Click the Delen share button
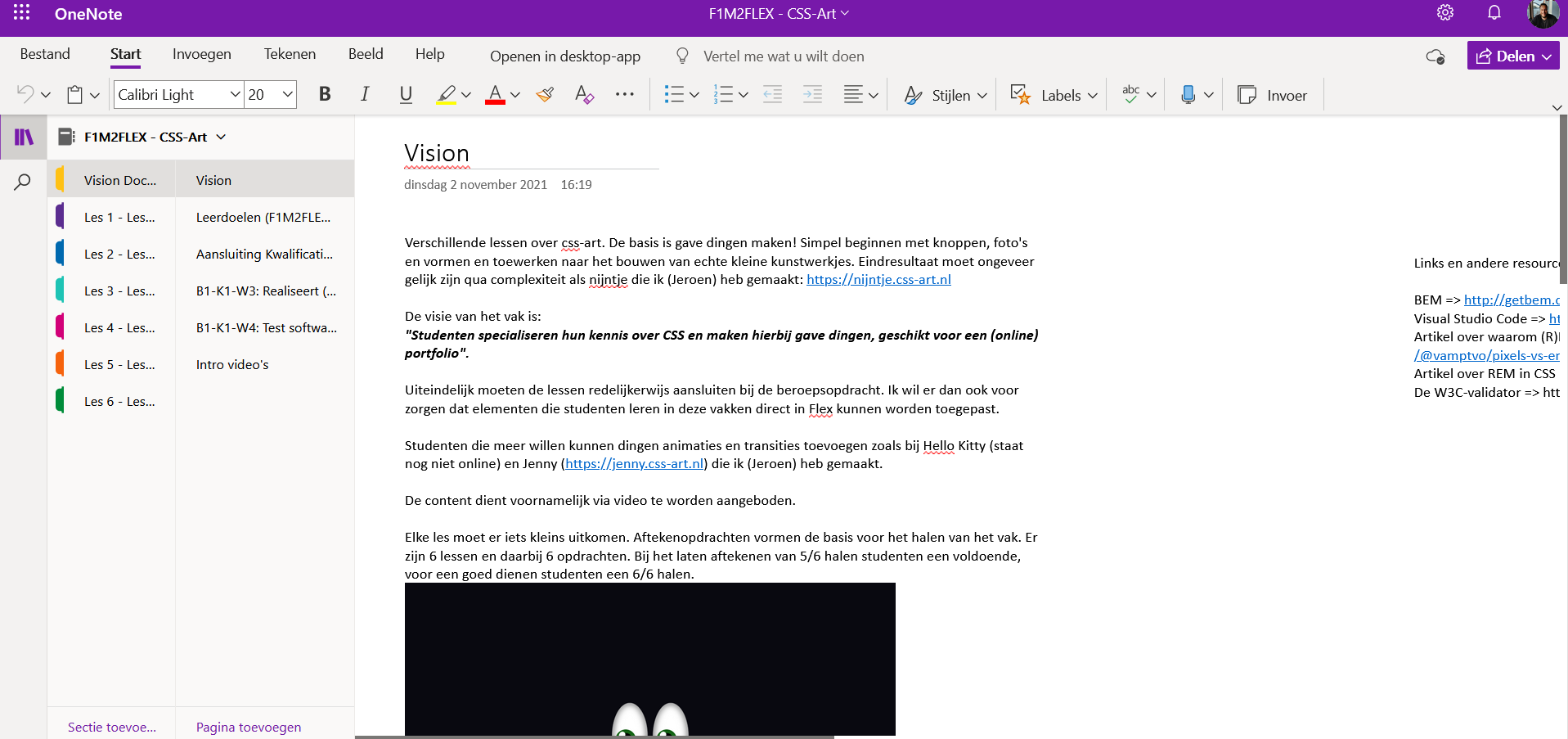Viewport: 1568px width, 739px height. pos(1505,56)
